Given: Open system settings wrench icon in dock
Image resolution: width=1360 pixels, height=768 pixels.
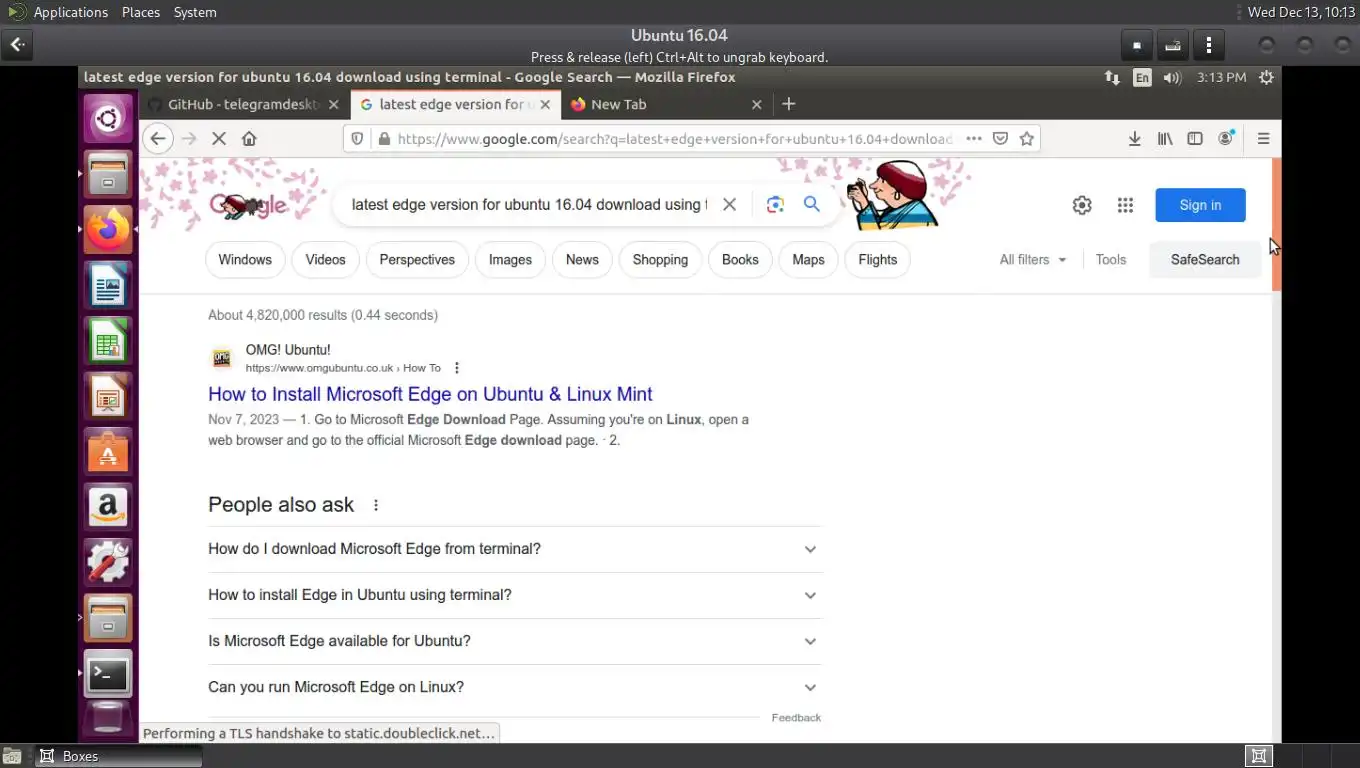Looking at the screenshot, I should click(108, 563).
